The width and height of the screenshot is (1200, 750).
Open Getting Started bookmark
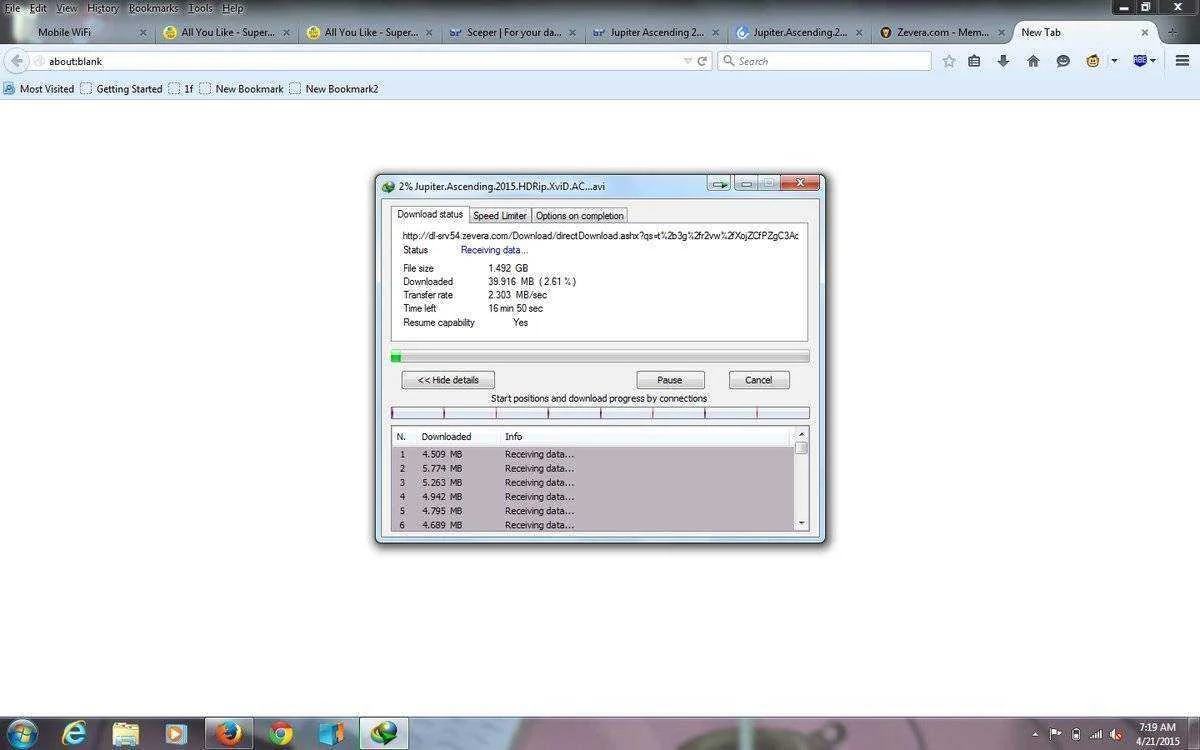coord(121,89)
